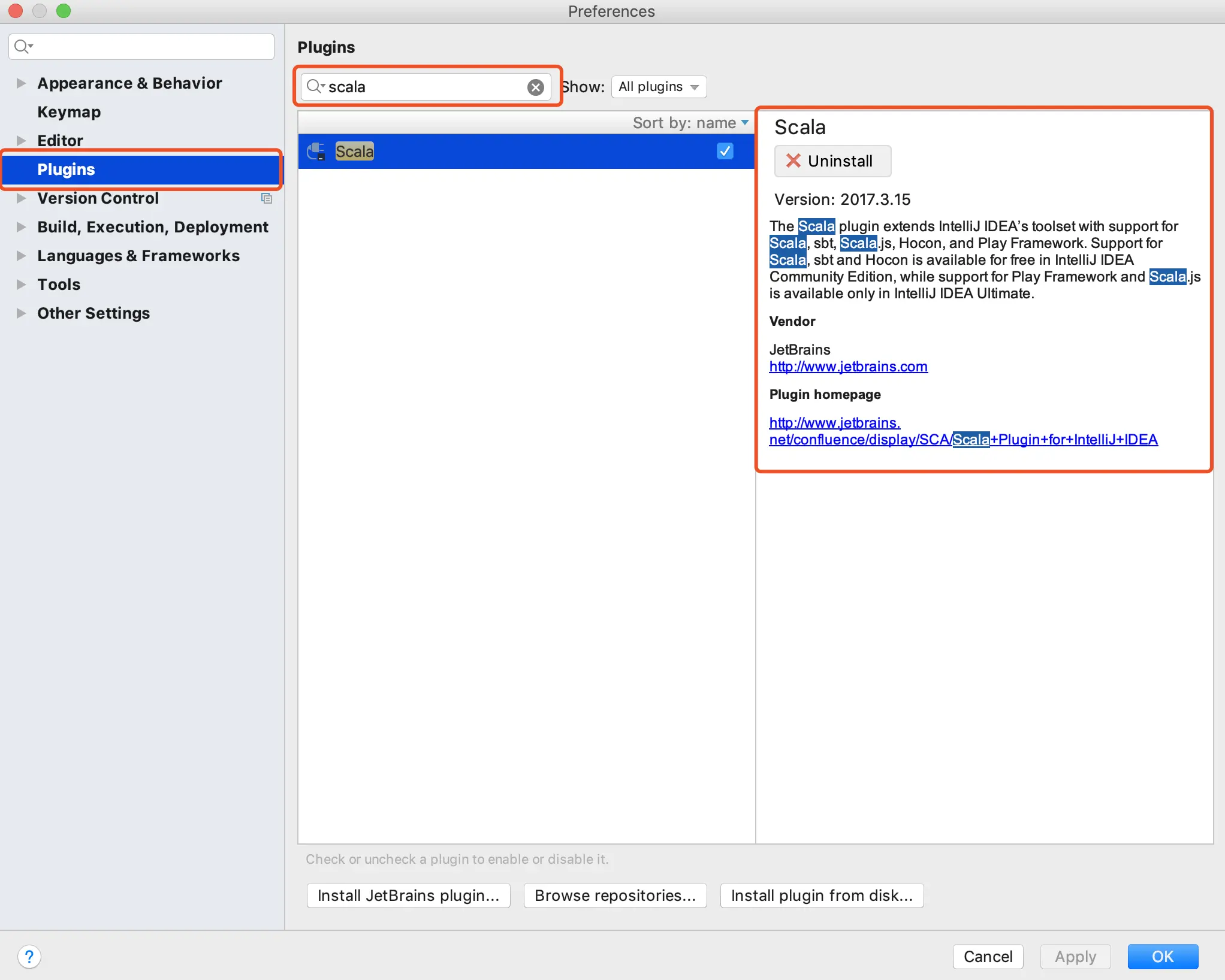Click the settings search magnifier icon
Screen dimensions: 1225x980
click(x=22, y=47)
